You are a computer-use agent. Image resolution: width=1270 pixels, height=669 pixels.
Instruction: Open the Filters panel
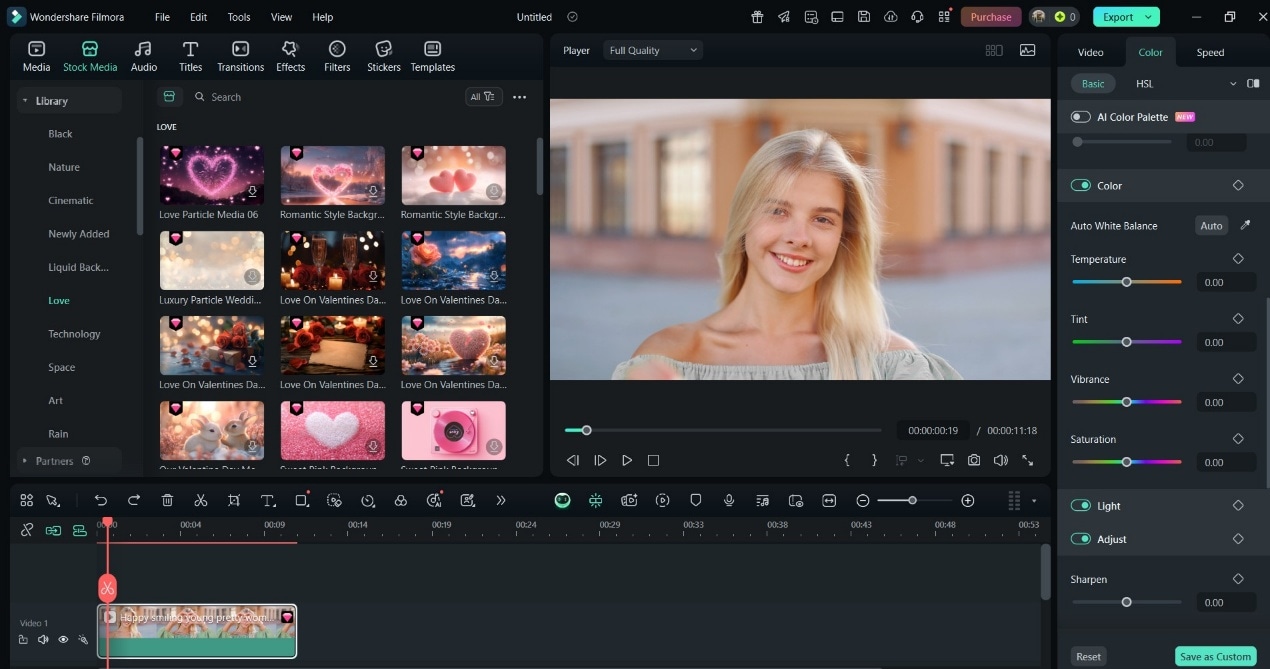tap(337, 56)
